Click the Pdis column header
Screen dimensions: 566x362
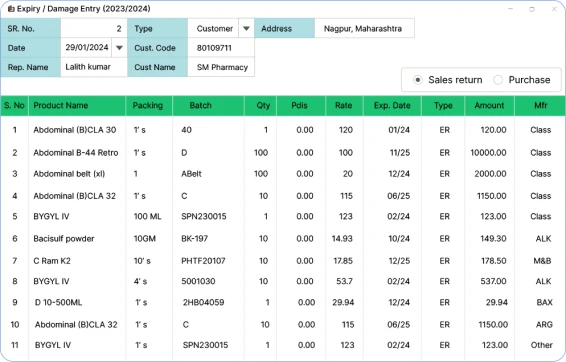point(301,105)
